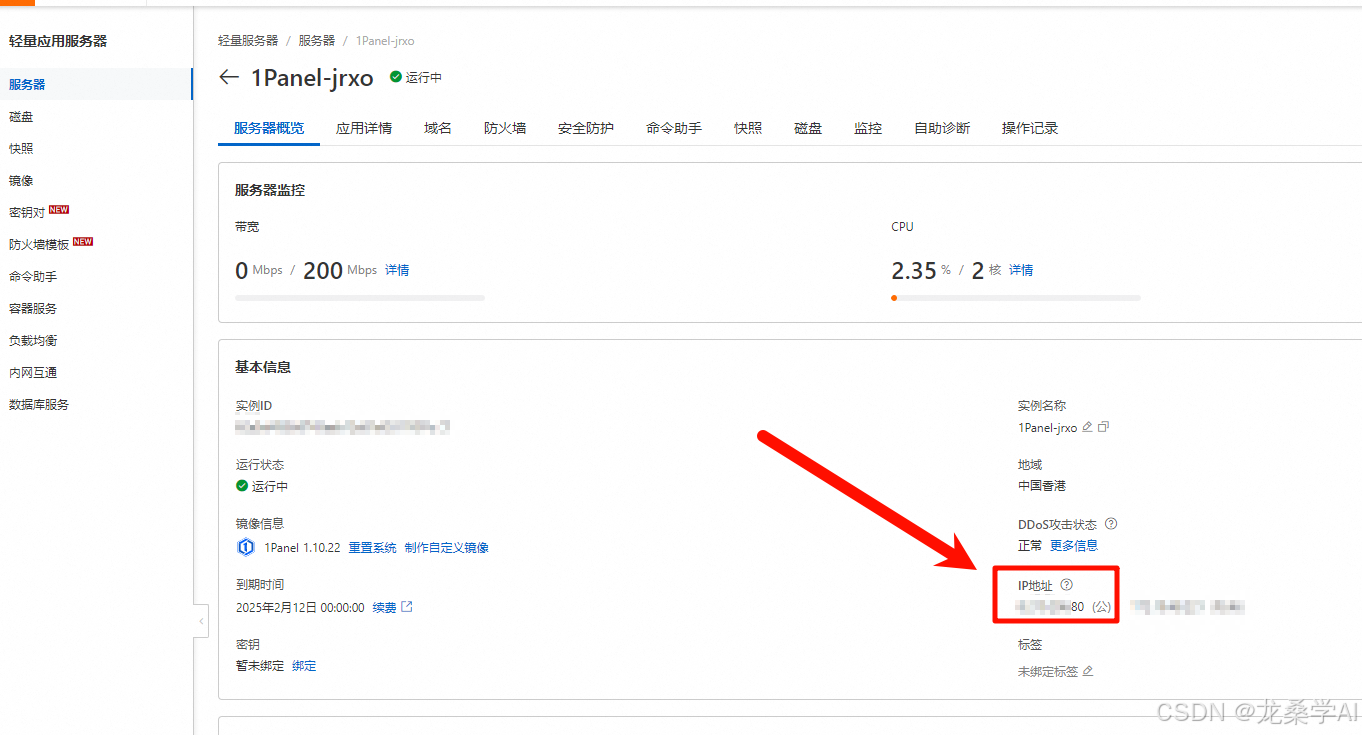Click the 2.35 % CPU value

[x=921, y=270]
